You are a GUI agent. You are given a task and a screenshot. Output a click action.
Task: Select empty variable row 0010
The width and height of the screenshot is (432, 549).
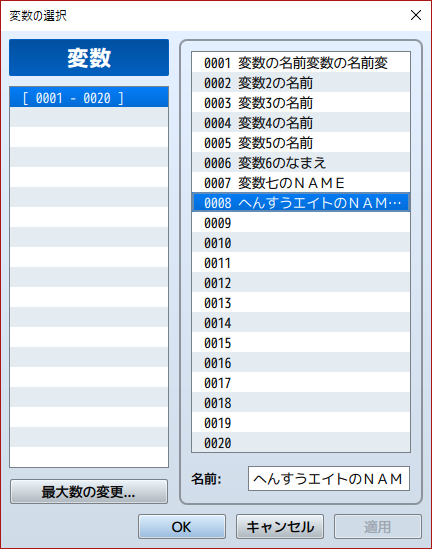coord(301,242)
